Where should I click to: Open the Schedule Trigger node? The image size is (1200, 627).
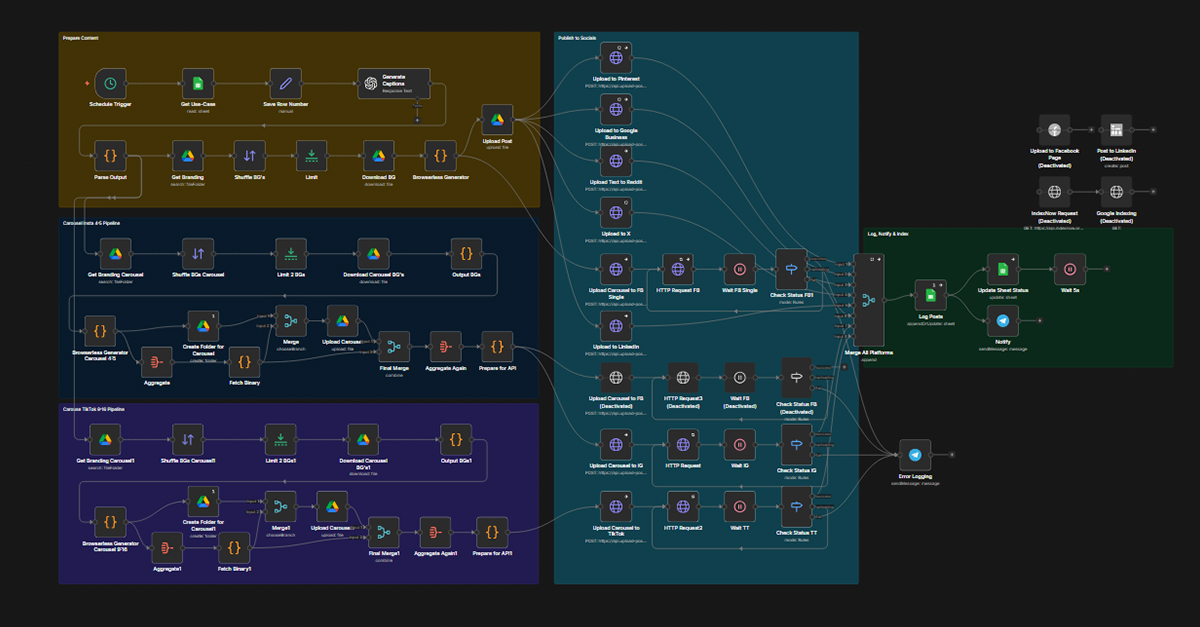[110, 83]
